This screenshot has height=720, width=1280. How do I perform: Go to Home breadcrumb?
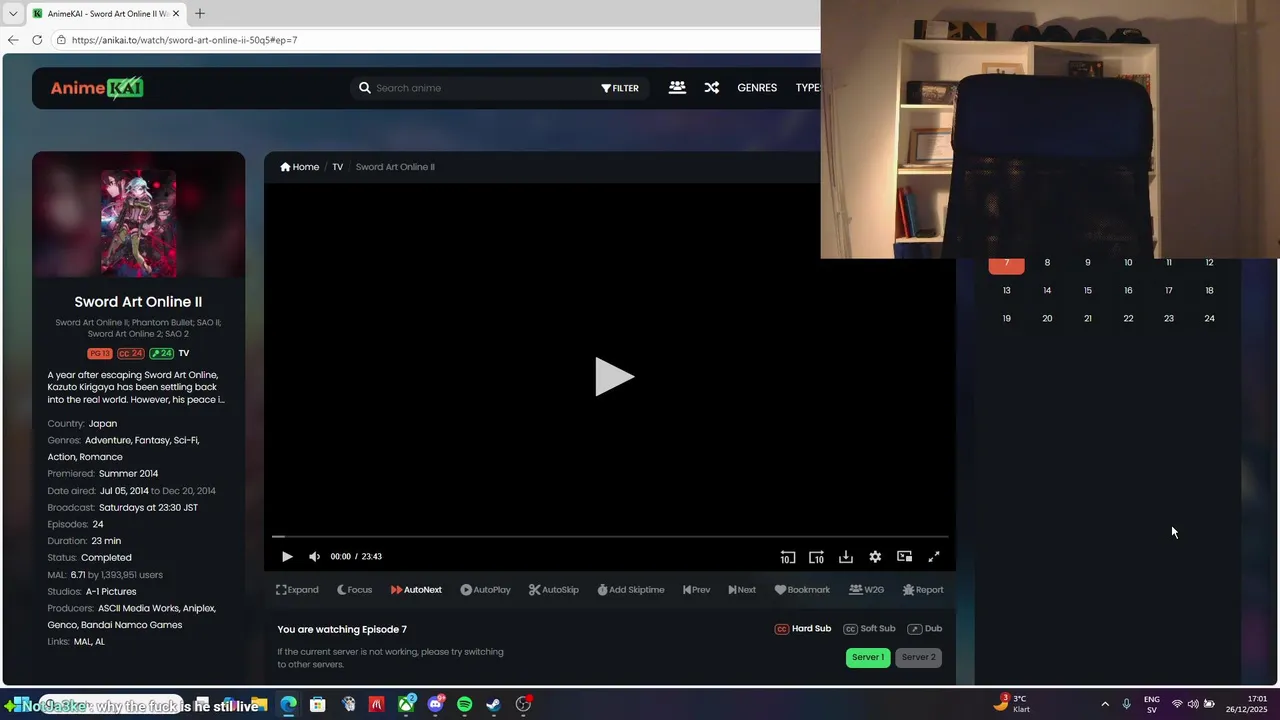(300, 167)
